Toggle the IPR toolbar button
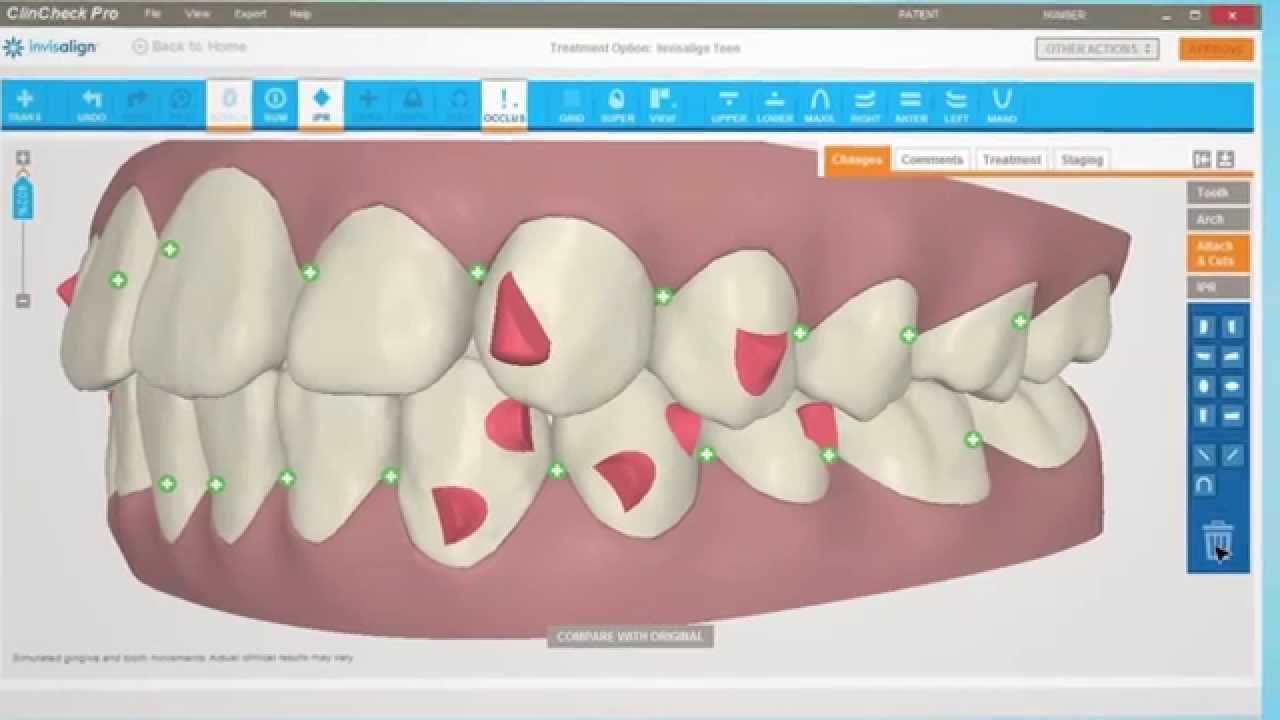 tap(321, 105)
